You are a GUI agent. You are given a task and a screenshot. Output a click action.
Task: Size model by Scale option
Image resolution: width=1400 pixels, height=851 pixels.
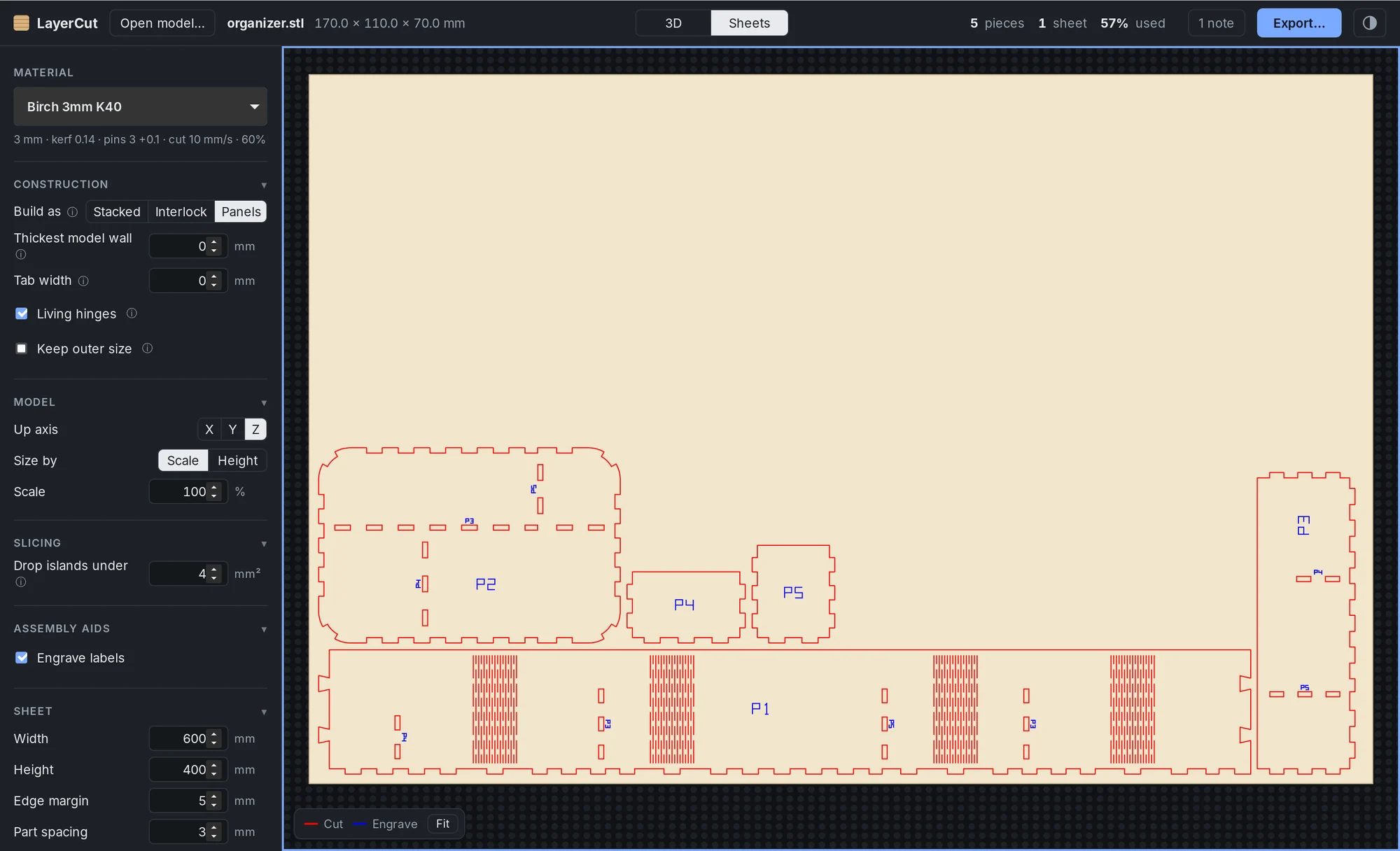(x=183, y=460)
